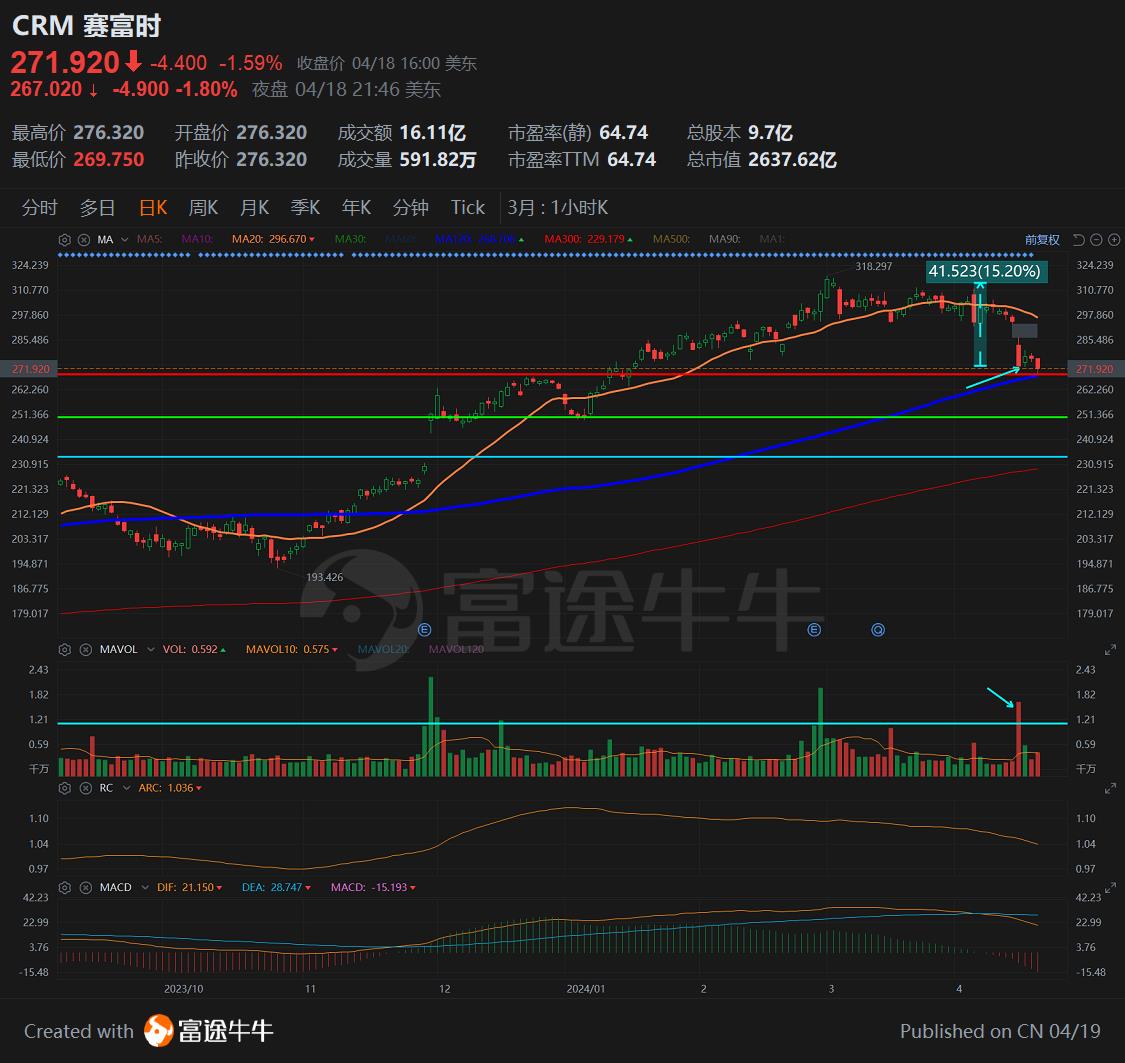Click the DIF: 21.150 value label
This screenshot has height=1063, width=1125.
tap(189, 887)
